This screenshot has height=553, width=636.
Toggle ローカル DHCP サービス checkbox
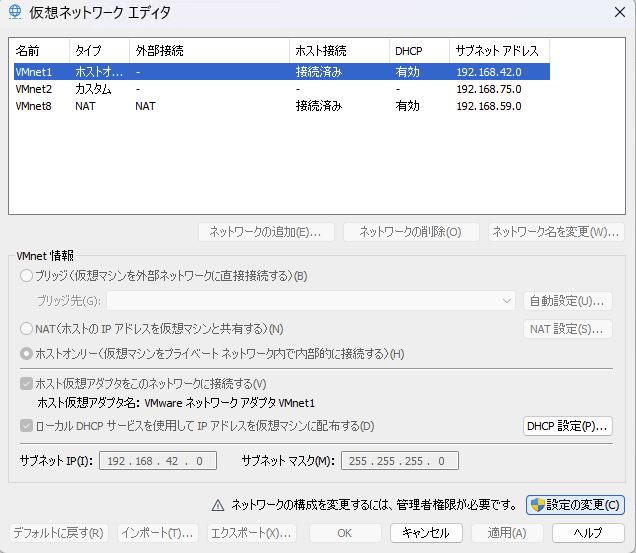[26, 426]
